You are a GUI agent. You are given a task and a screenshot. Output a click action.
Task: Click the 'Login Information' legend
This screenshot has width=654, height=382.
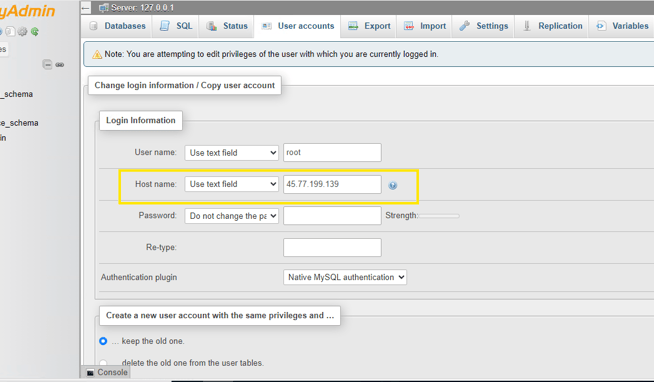[x=141, y=120]
